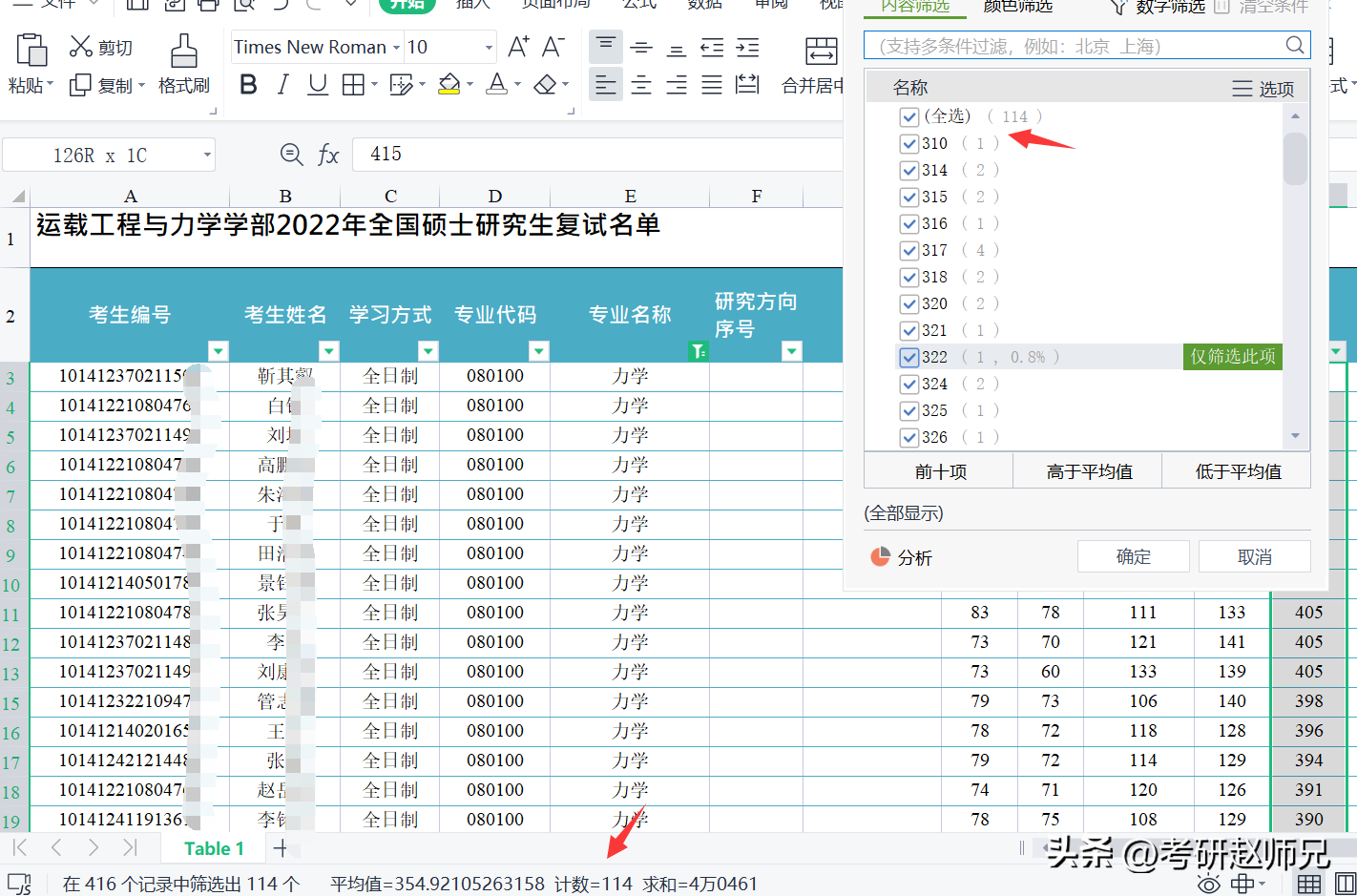1357x896 pixels.
Task: Toggle the 317 filter checkbox
Action: pyautogui.click(x=908, y=250)
